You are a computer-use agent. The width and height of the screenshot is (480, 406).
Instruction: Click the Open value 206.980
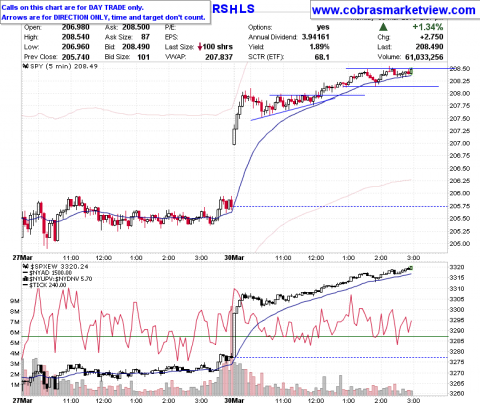coord(76,27)
